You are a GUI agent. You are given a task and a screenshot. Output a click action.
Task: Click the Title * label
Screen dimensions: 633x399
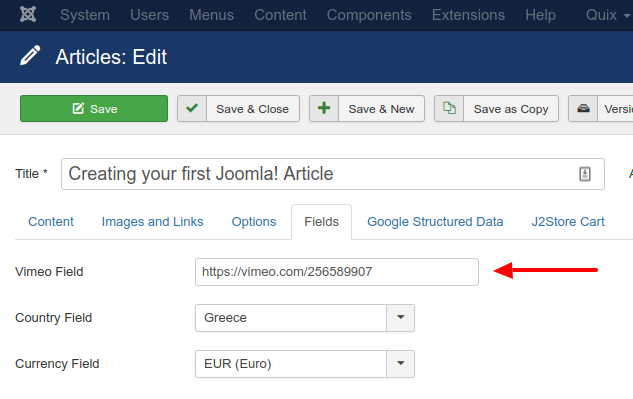pos(31,174)
